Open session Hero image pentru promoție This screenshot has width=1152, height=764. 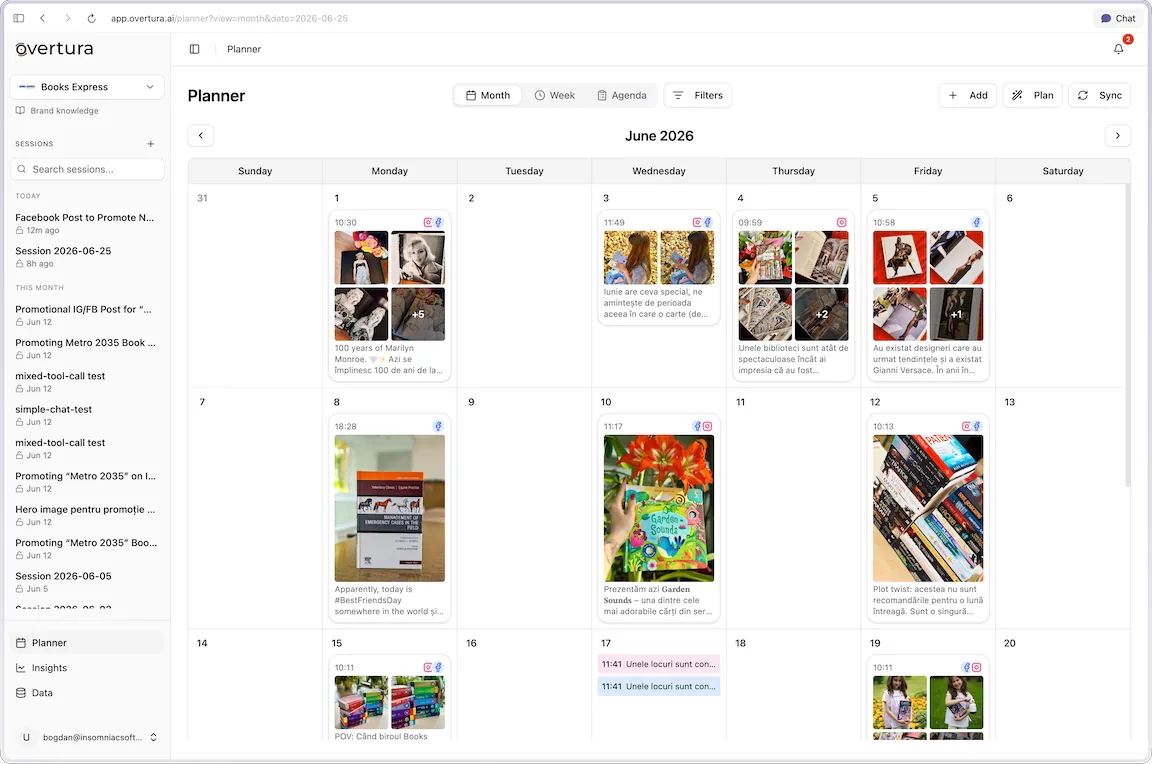tap(85, 515)
